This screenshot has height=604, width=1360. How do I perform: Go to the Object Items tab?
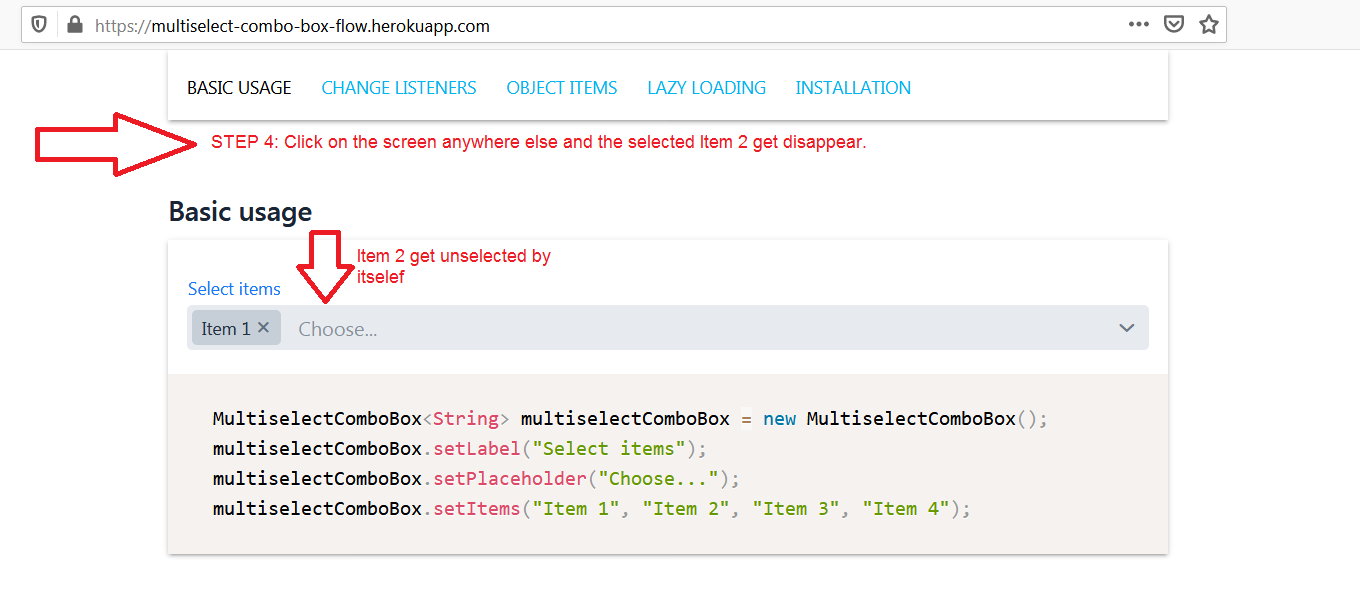[x=561, y=88]
